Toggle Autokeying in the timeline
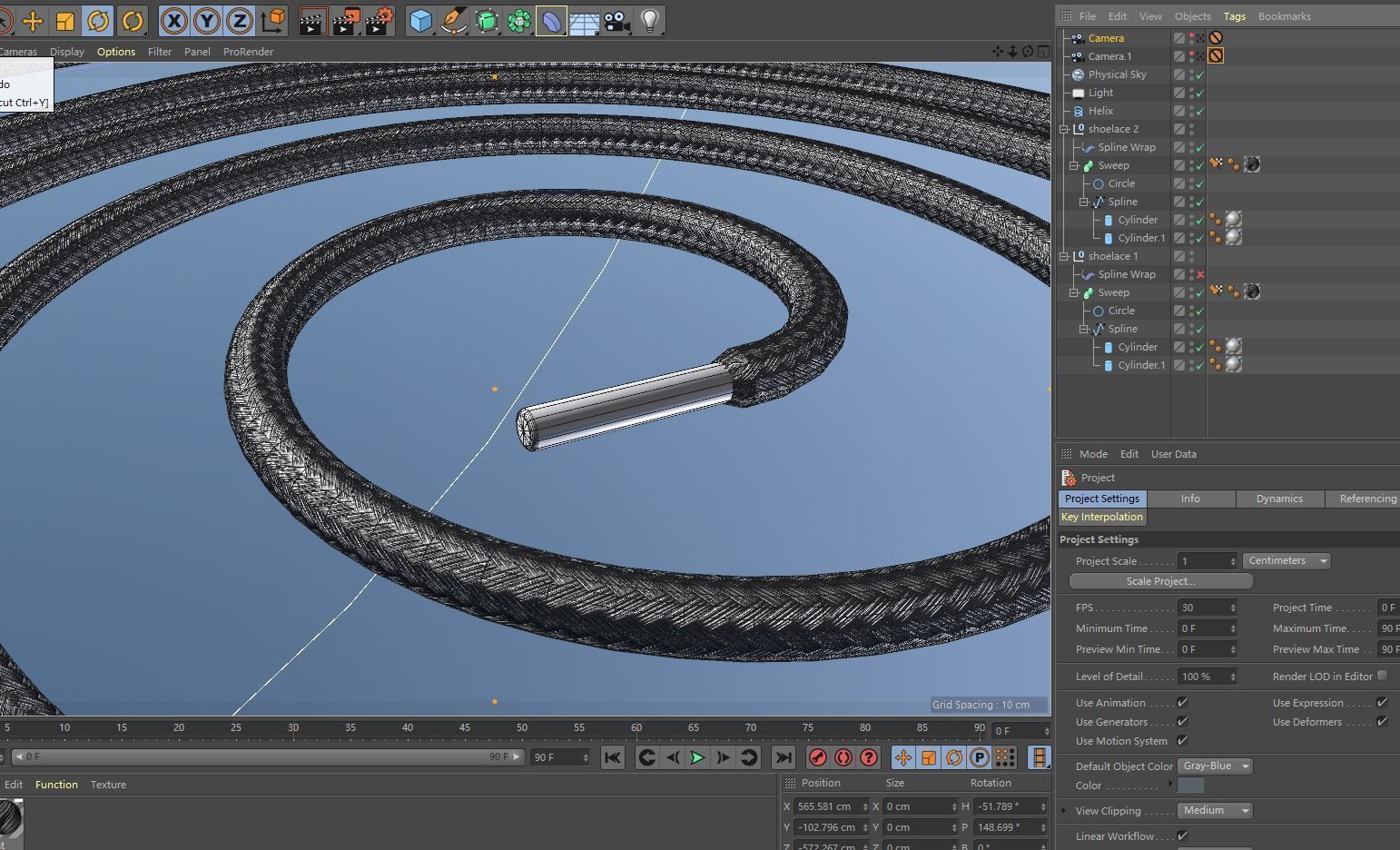 pyautogui.click(x=843, y=757)
